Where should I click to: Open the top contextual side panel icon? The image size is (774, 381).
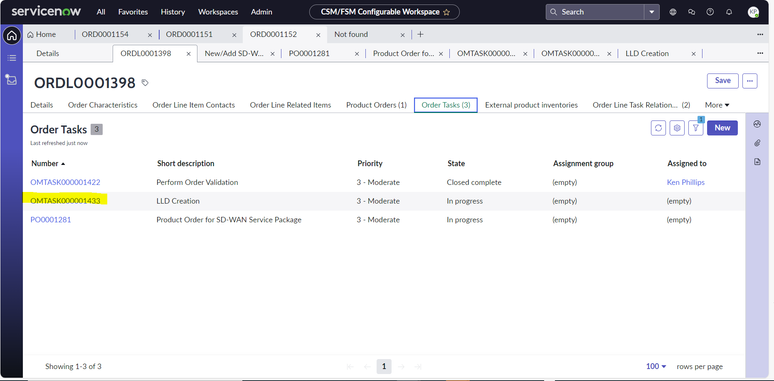point(757,124)
